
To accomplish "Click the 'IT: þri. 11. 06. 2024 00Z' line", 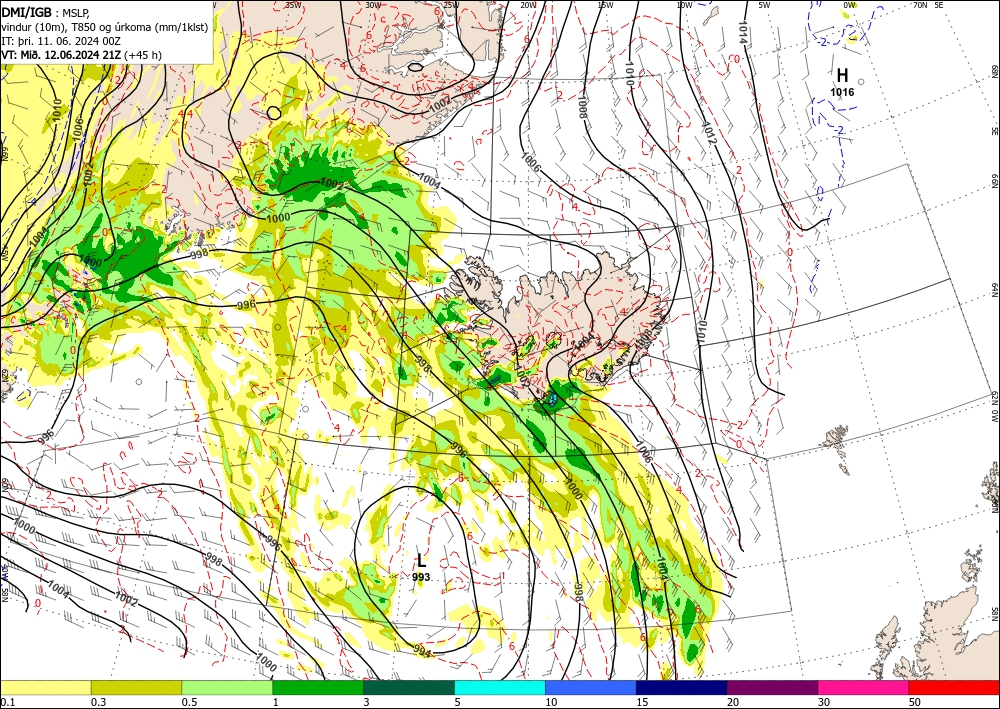I will [x=59, y=41].
